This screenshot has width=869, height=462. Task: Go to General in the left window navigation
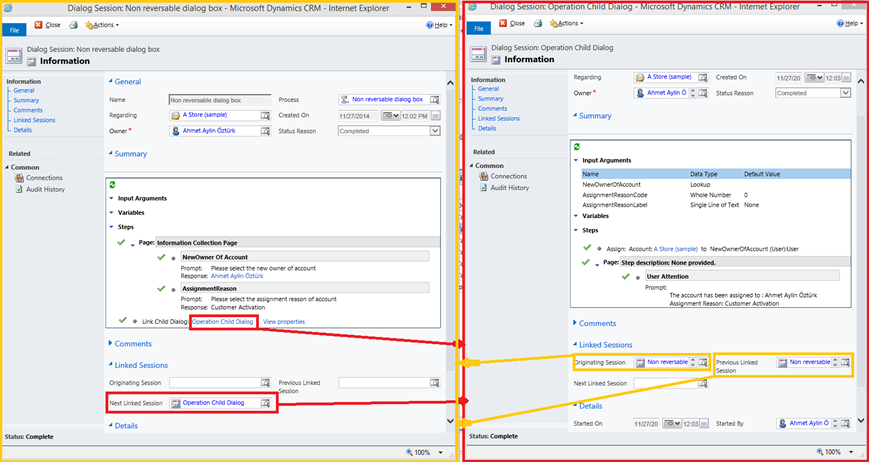tap(24, 90)
